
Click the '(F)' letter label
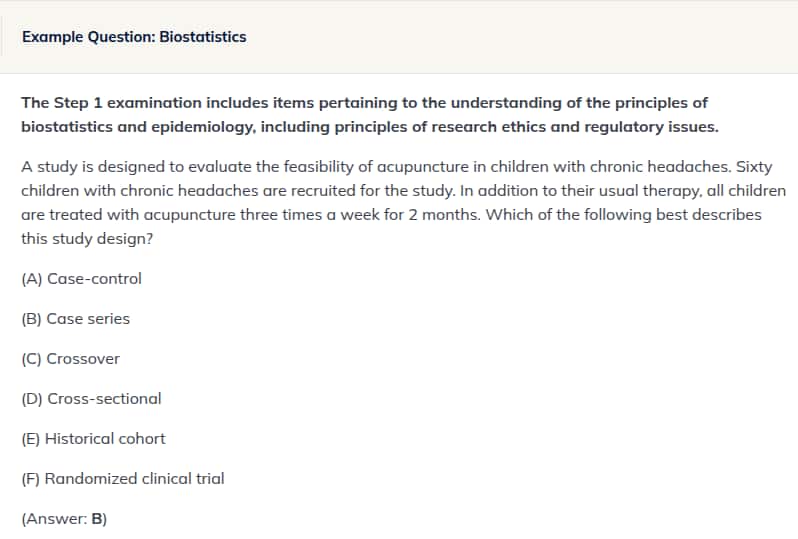click(x=31, y=479)
